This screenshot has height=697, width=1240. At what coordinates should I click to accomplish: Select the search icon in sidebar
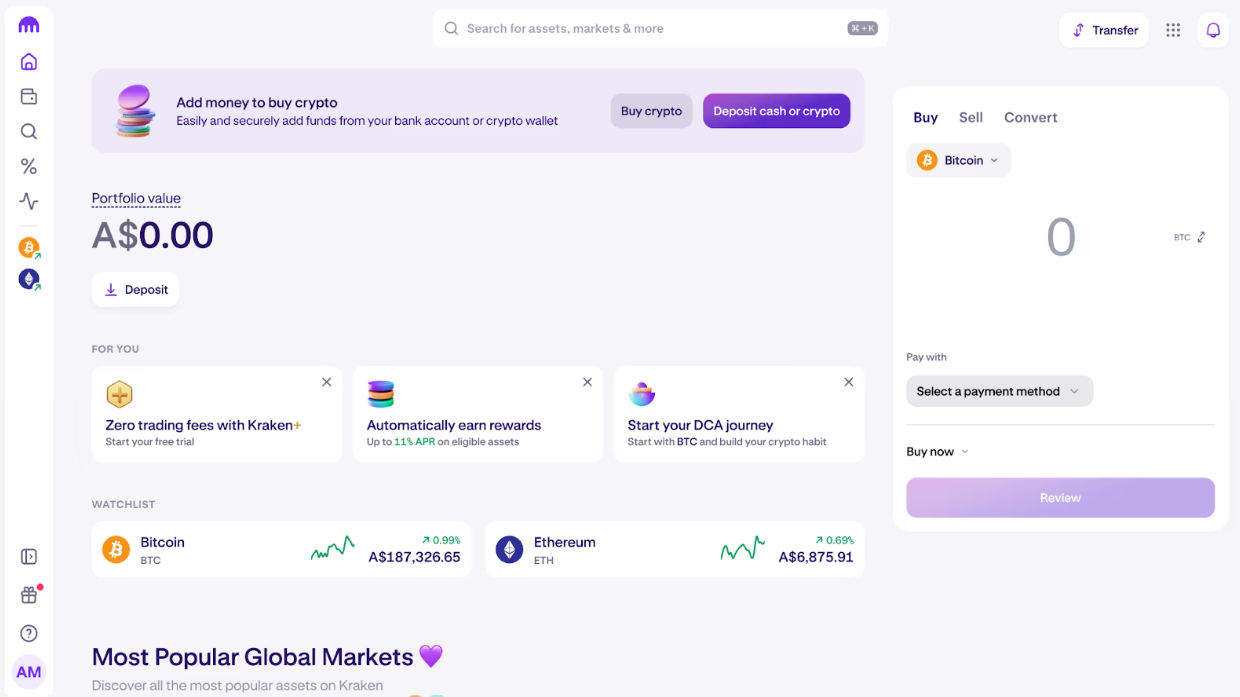(x=28, y=131)
